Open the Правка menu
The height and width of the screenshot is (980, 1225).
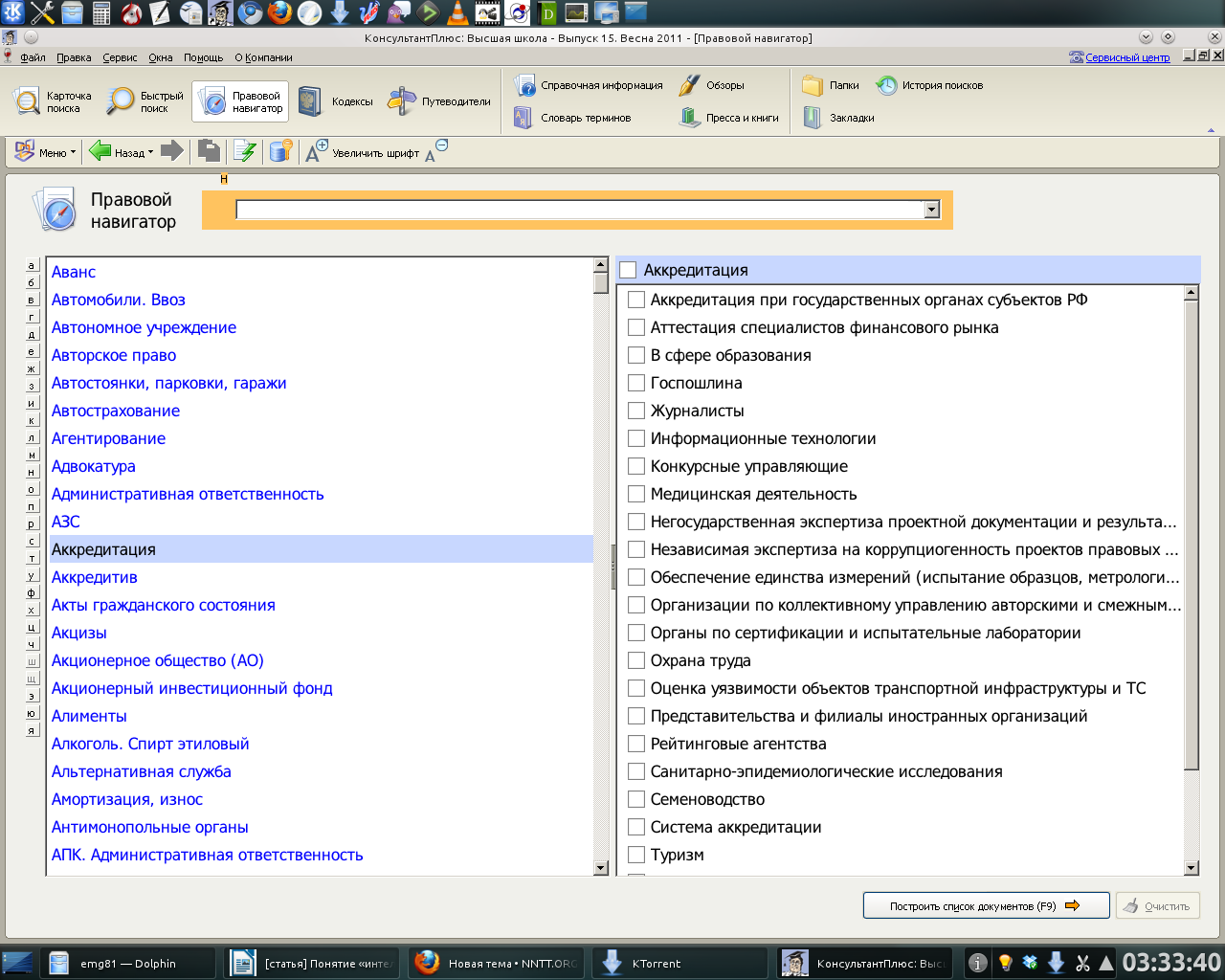(74, 57)
